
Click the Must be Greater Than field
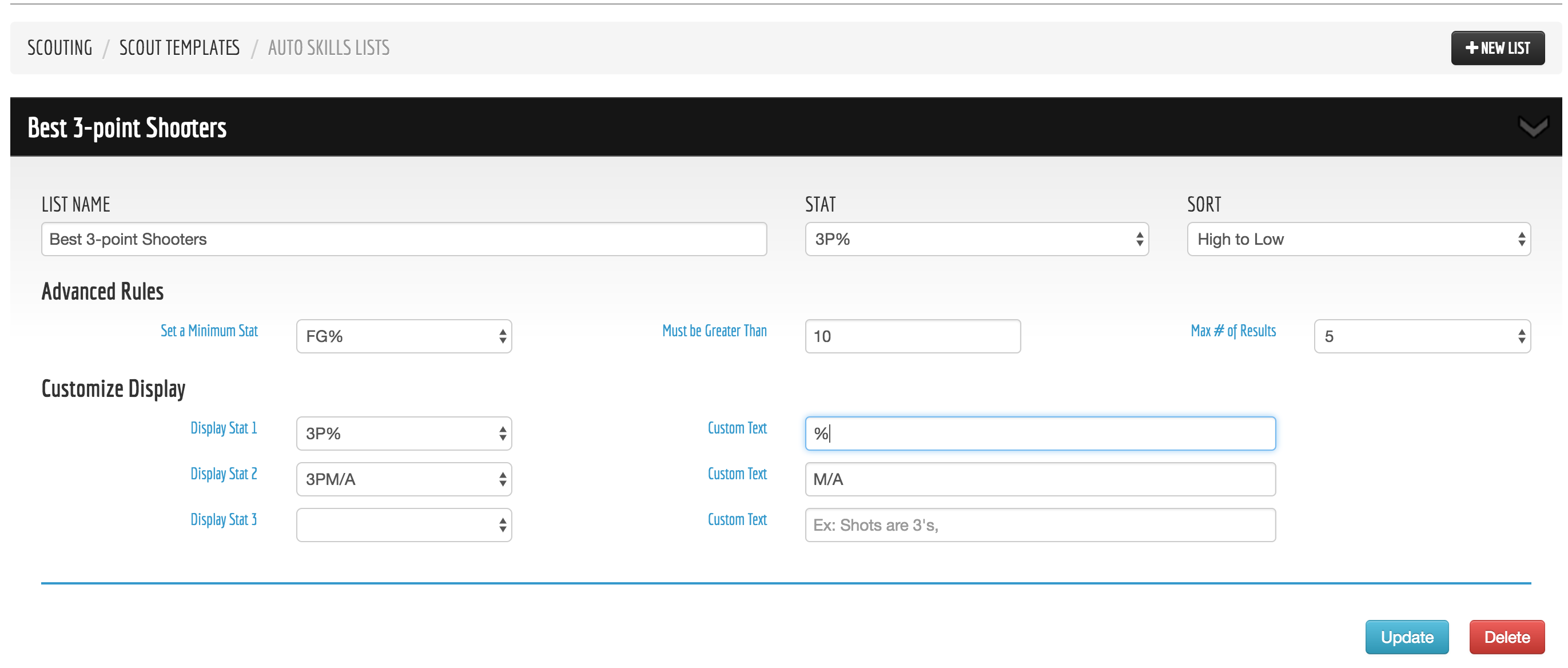click(x=912, y=336)
